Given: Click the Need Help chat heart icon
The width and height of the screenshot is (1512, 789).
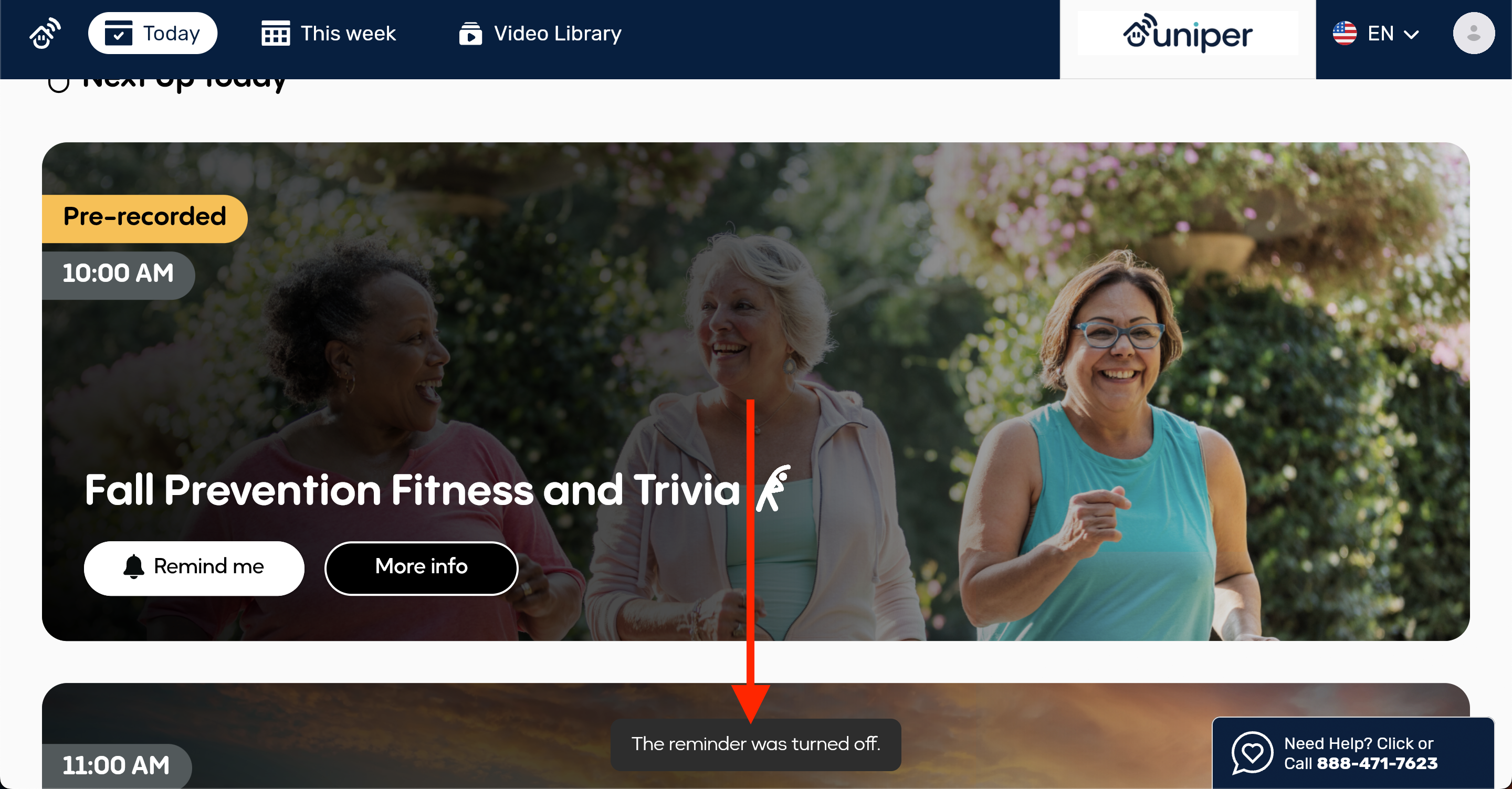Looking at the screenshot, I should (x=1252, y=753).
